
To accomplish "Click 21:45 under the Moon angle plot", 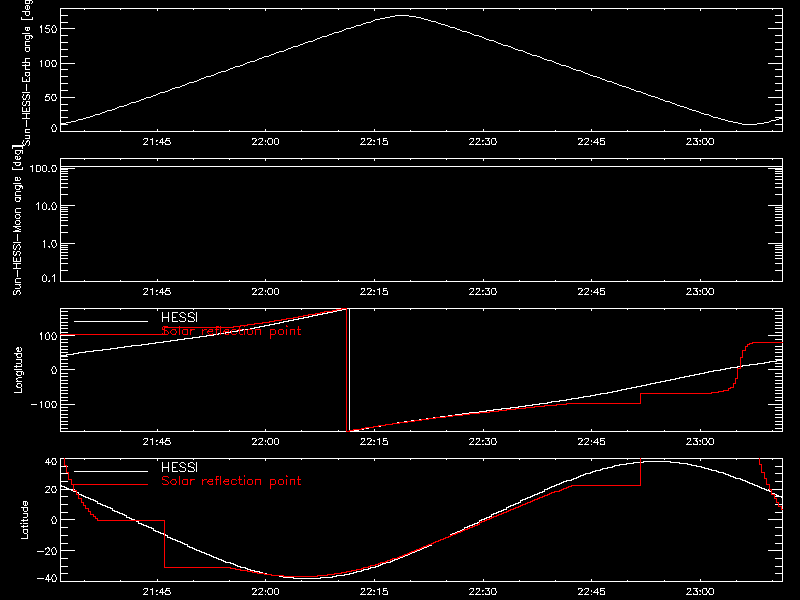I will [x=157, y=292].
